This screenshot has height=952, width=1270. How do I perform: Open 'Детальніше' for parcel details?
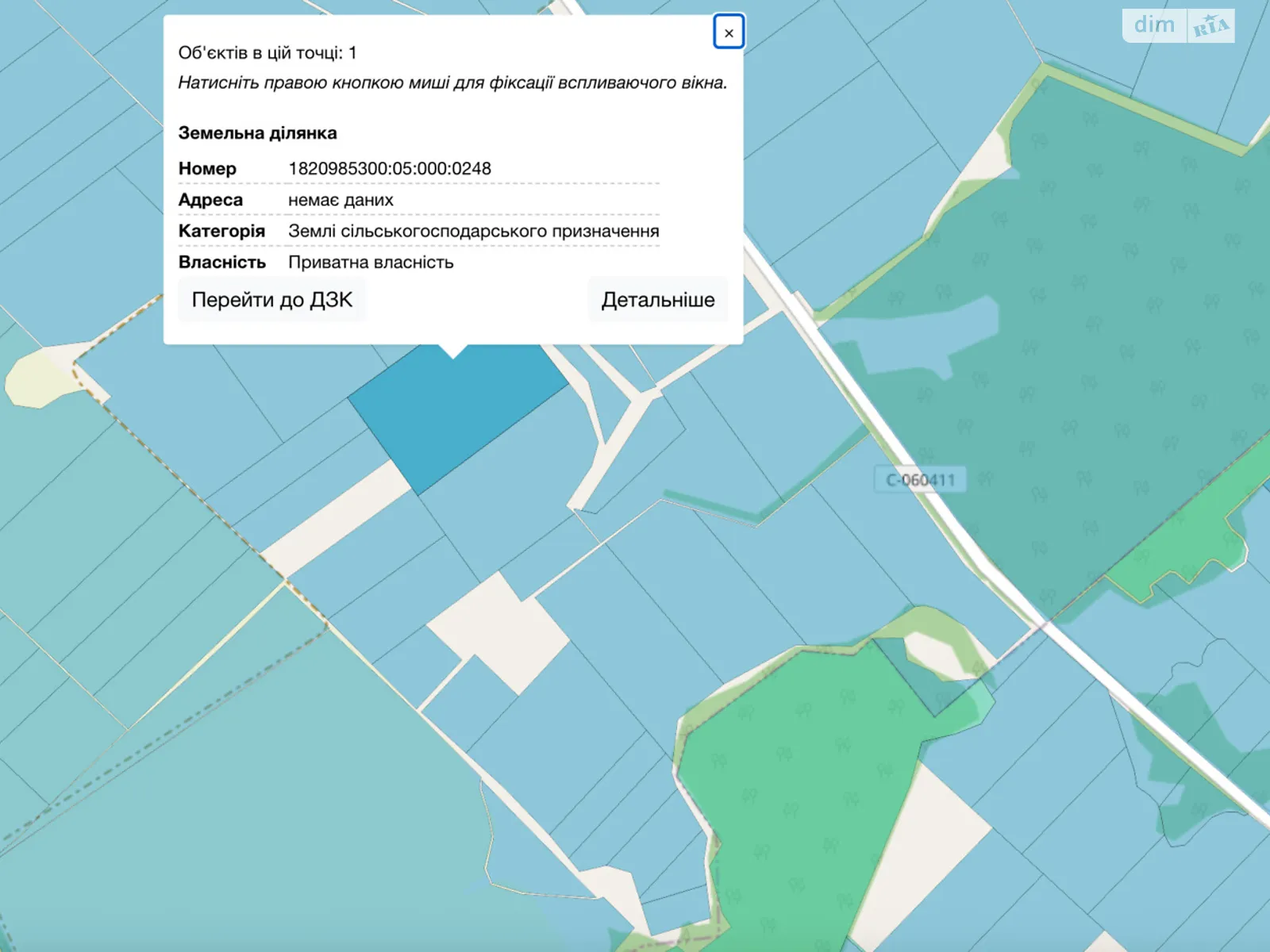click(x=657, y=300)
